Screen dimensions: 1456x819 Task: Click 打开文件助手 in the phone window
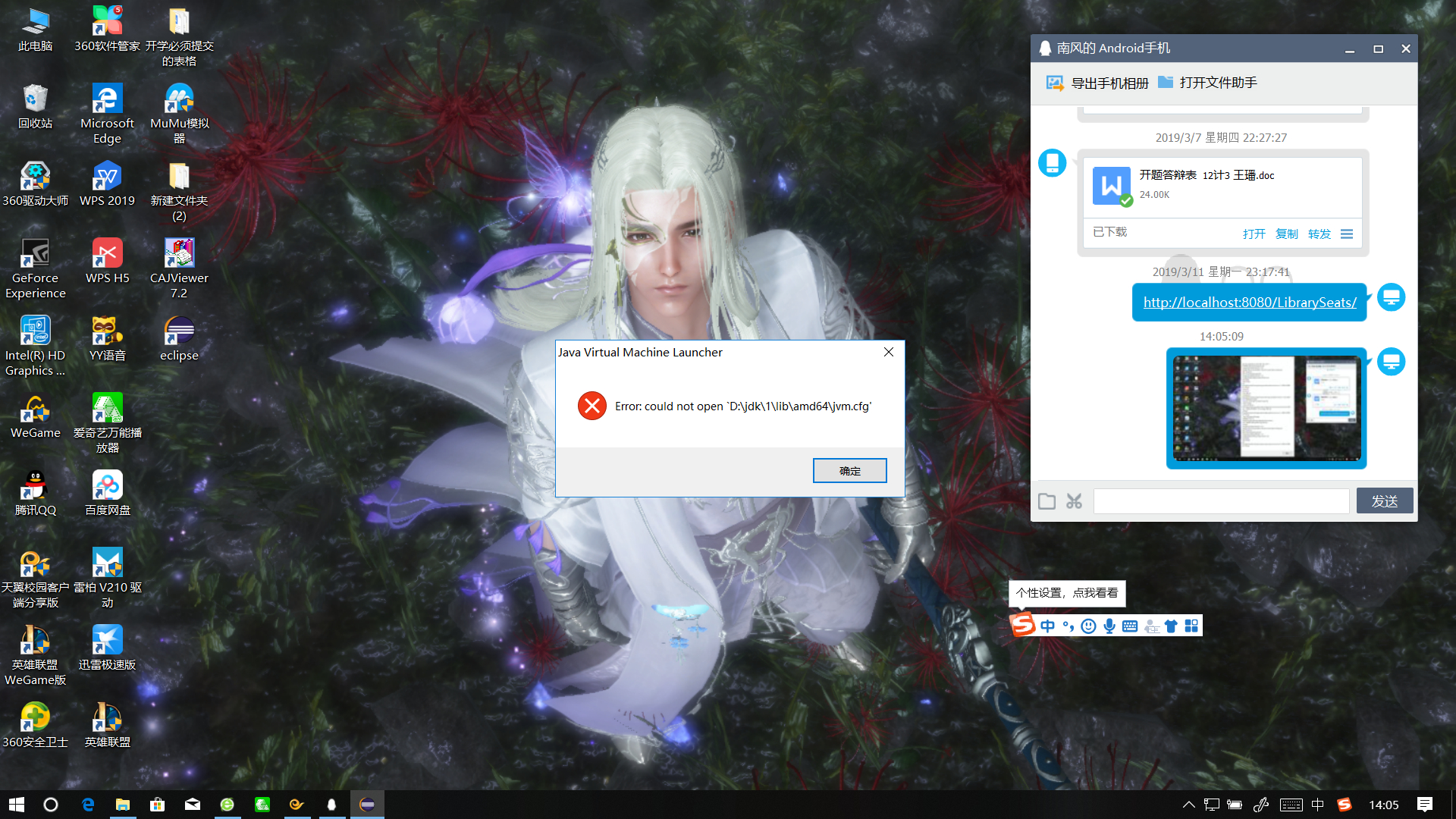[1207, 82]
